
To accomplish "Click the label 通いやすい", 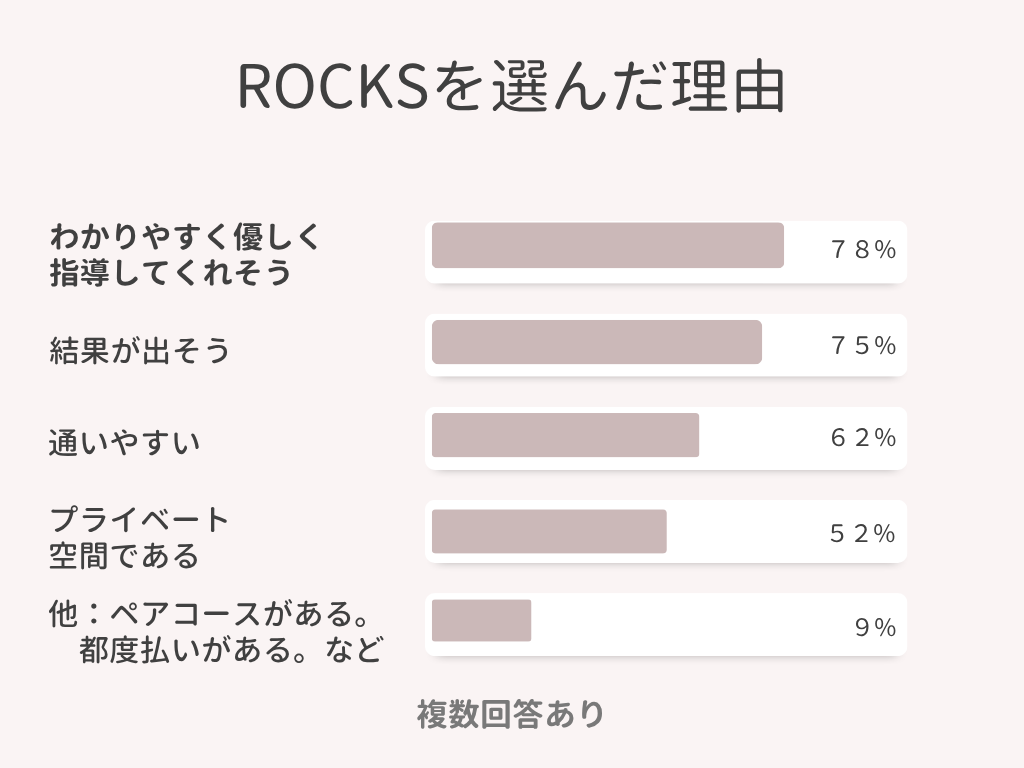I will (124, 442).
